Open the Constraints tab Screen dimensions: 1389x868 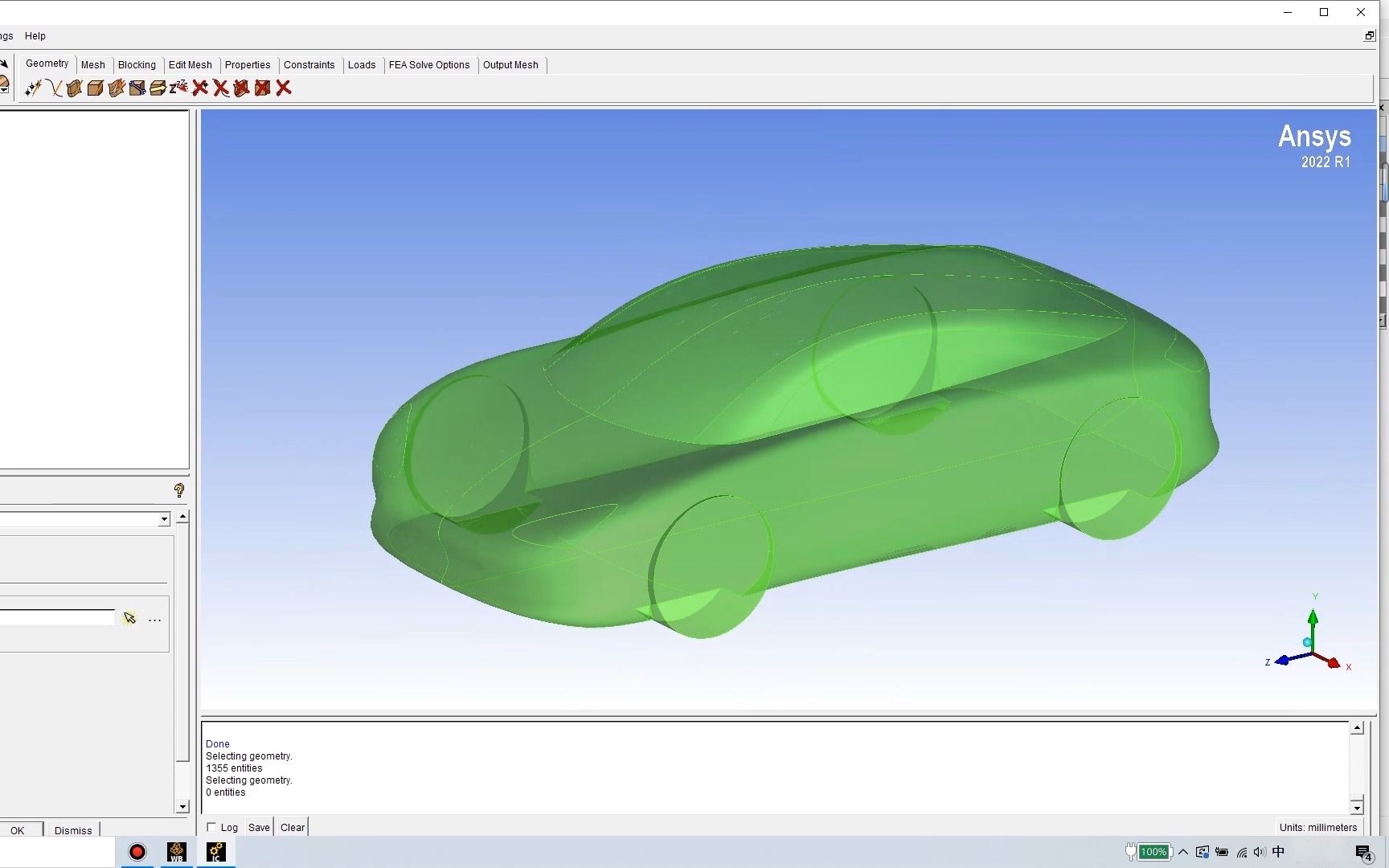[309, 65]
